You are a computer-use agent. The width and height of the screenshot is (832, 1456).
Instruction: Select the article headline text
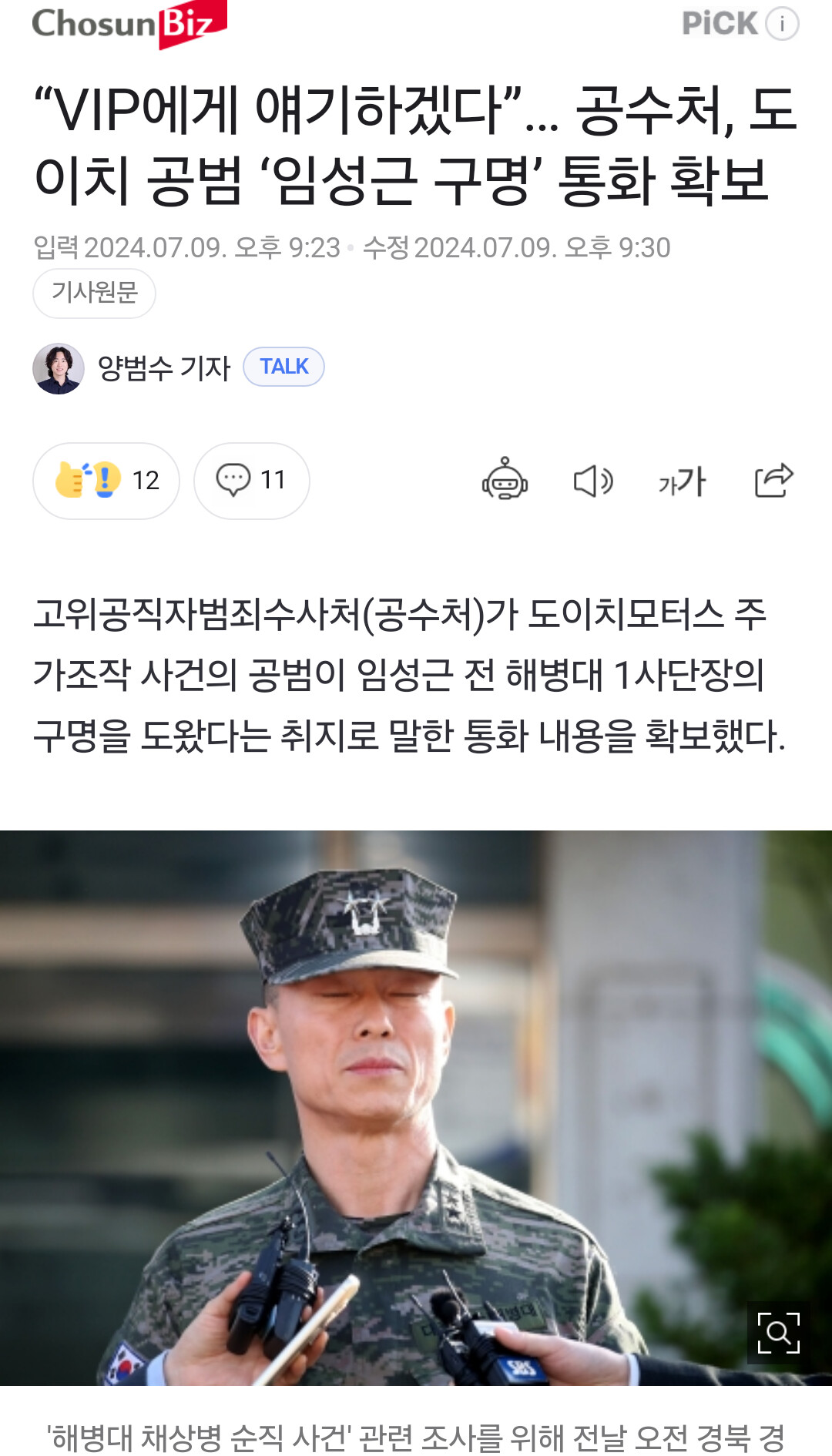(x=414, y=144)
